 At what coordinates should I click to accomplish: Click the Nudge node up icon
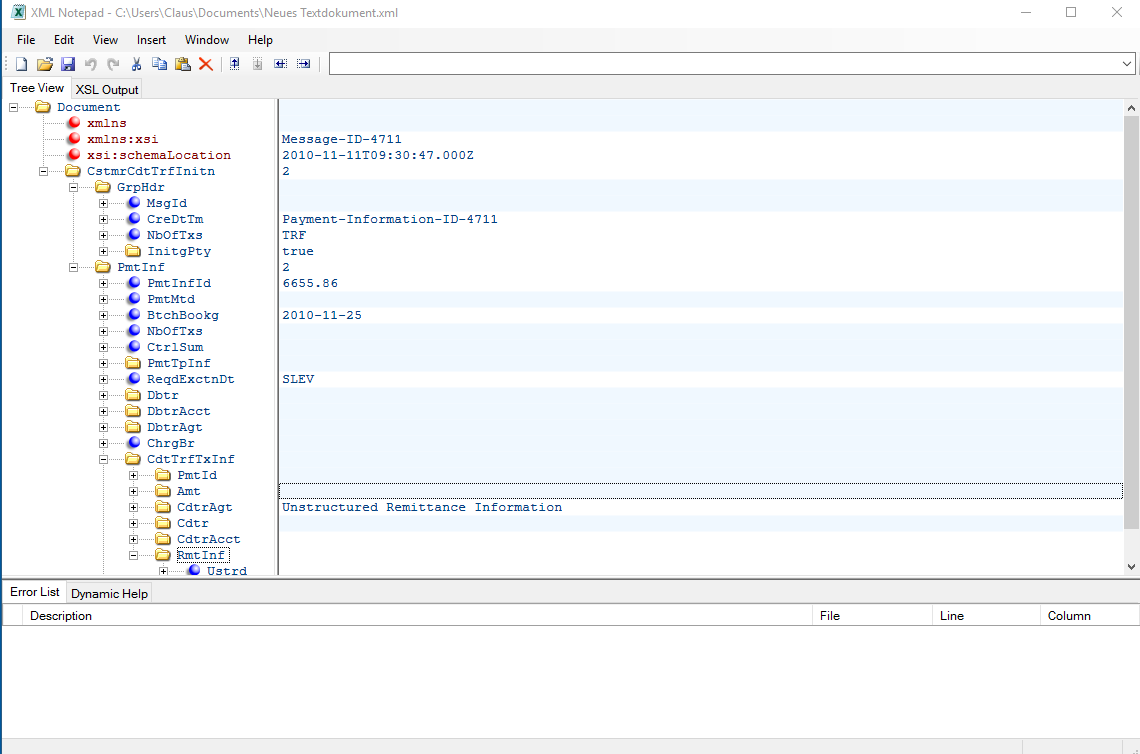(234, 64)
